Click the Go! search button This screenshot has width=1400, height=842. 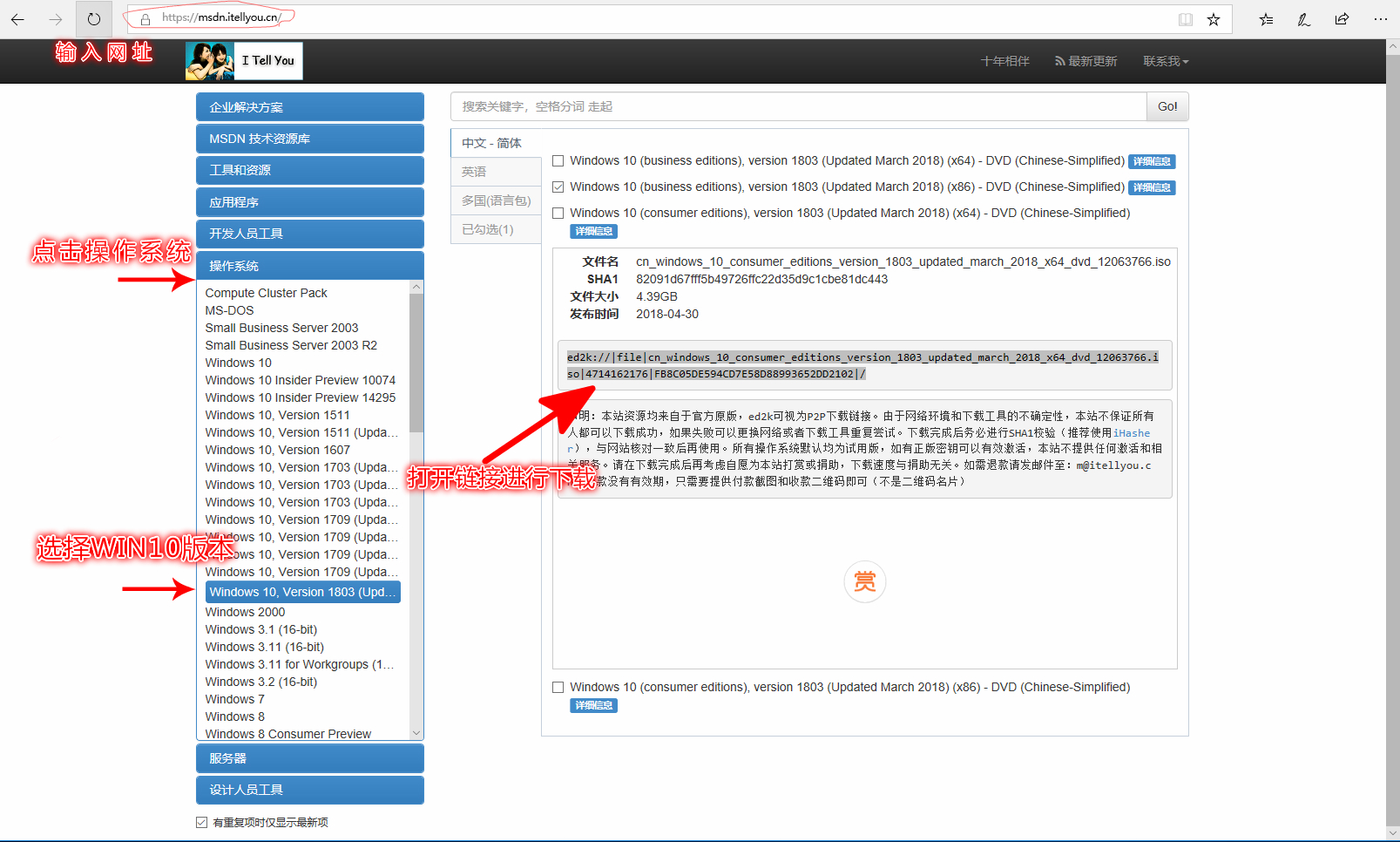click(x=1167, y=105)
